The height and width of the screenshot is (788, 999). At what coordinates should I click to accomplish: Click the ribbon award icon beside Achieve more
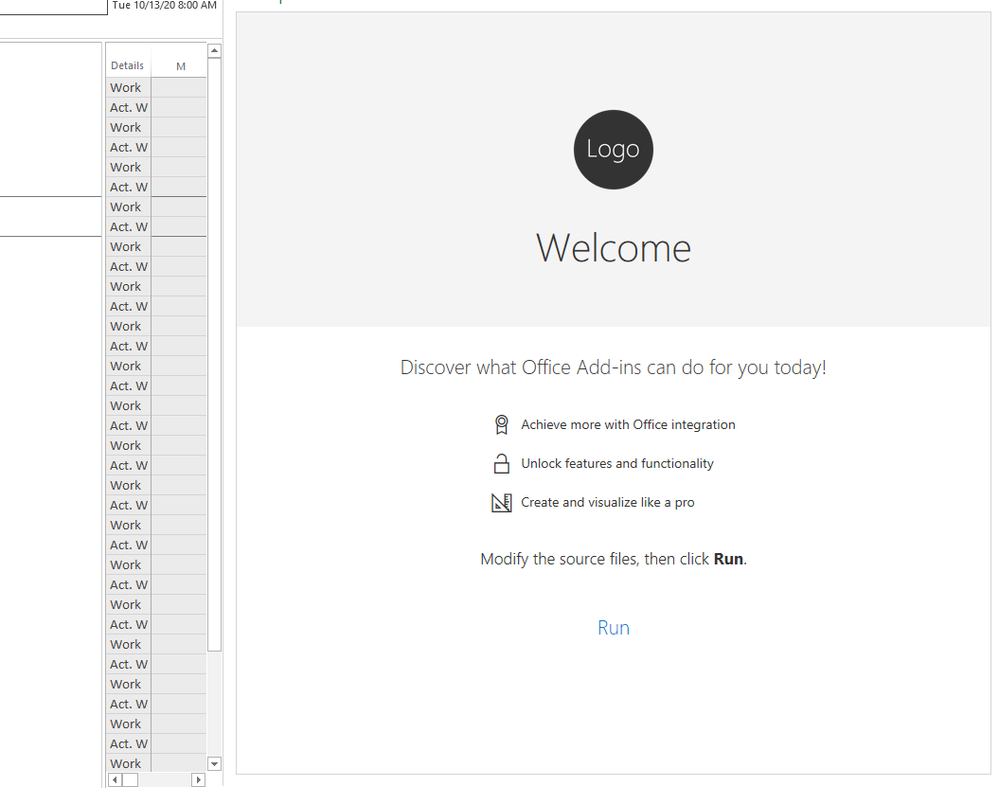coord(501,424)
